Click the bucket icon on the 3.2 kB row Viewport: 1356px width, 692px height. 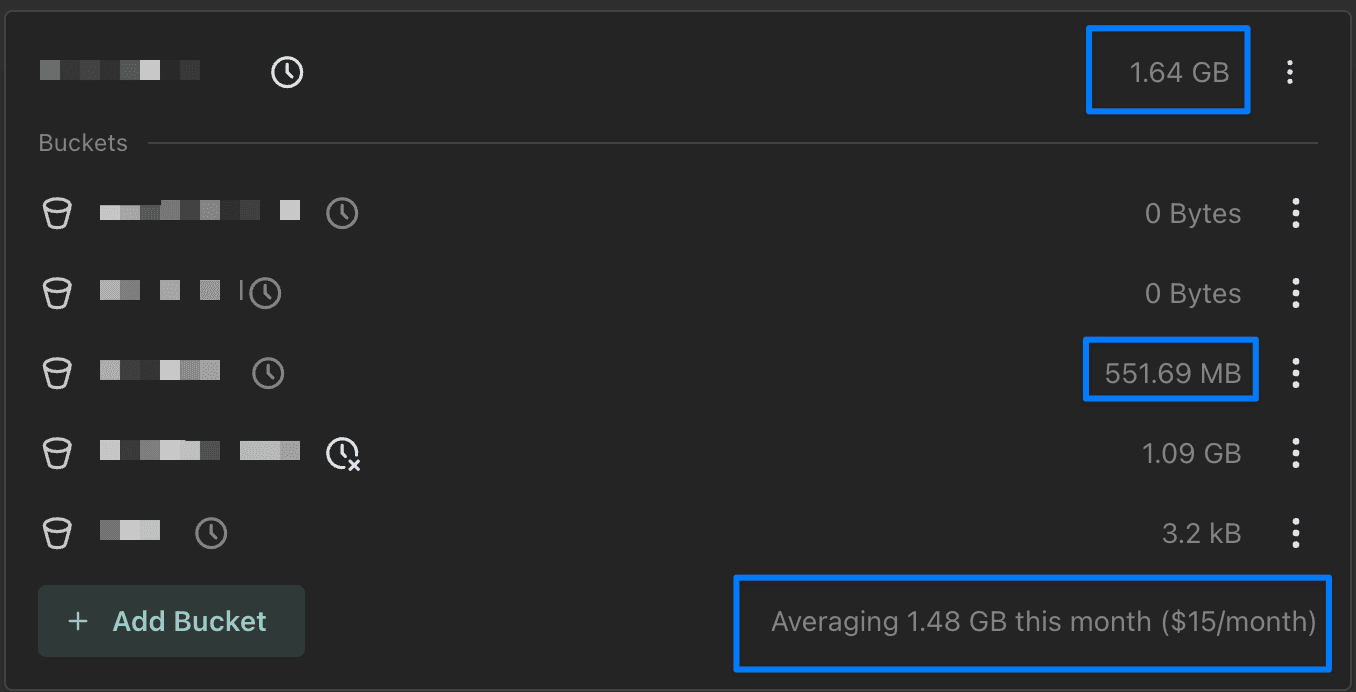57,533
